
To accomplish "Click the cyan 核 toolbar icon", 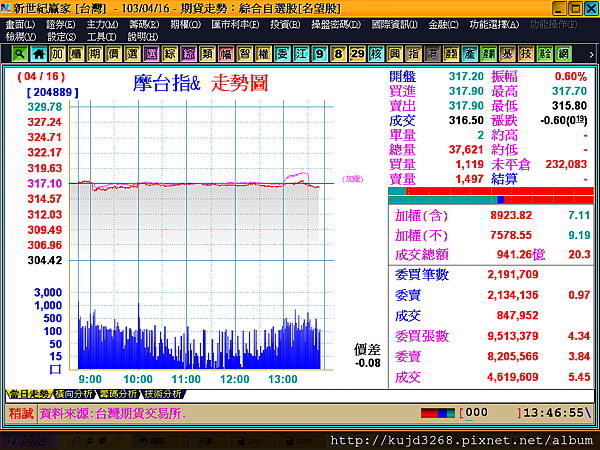I will 376,54.
